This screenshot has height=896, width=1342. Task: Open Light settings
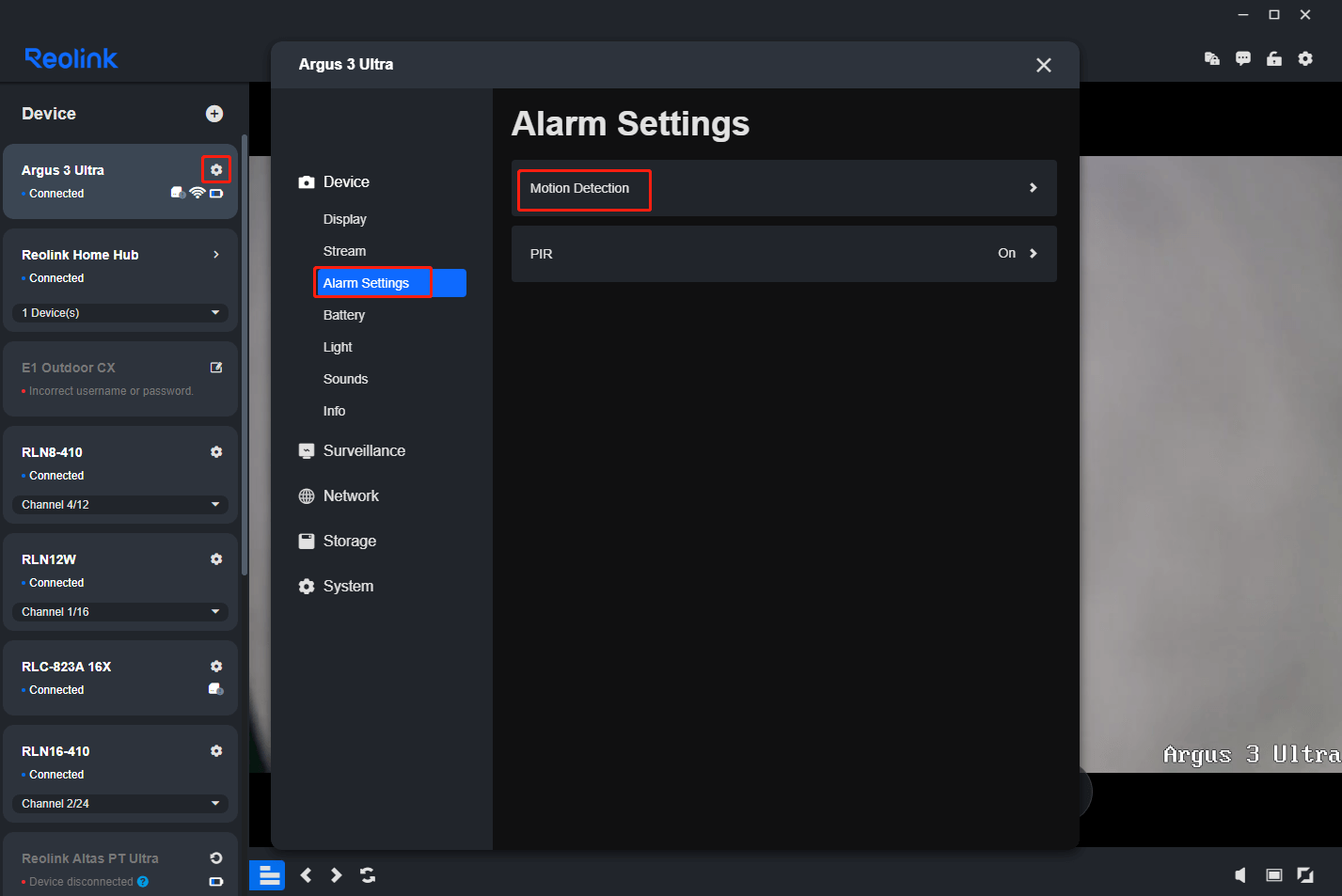[x=338, y=347]
